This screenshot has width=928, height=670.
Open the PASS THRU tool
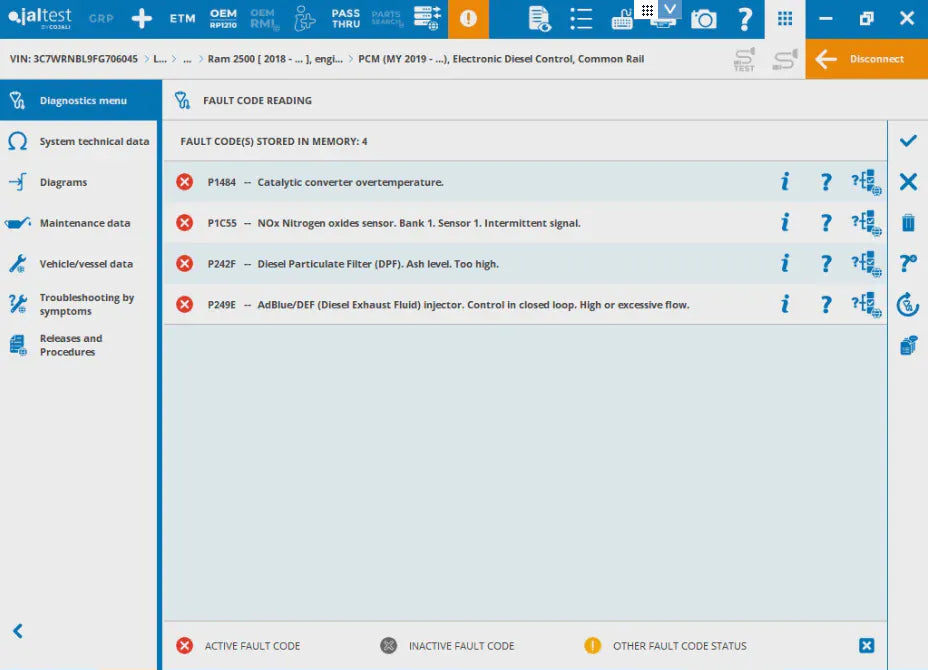[346, 19]
